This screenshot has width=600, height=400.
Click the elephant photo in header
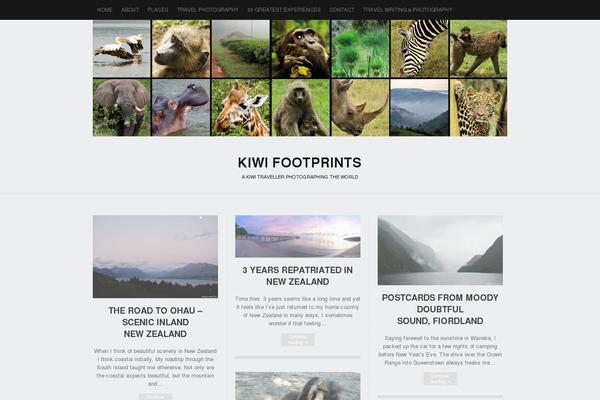pyautogui.click(x=122, y=108)
